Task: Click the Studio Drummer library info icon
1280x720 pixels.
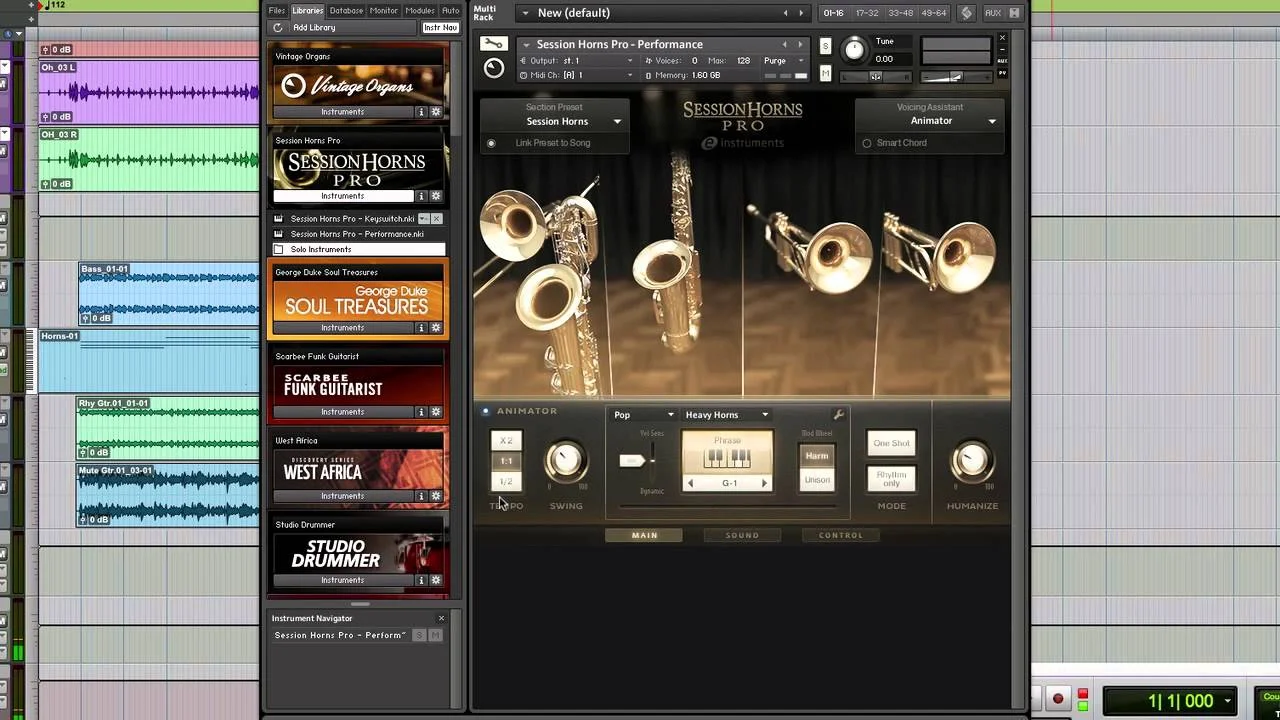Action: tap(421, 580)
